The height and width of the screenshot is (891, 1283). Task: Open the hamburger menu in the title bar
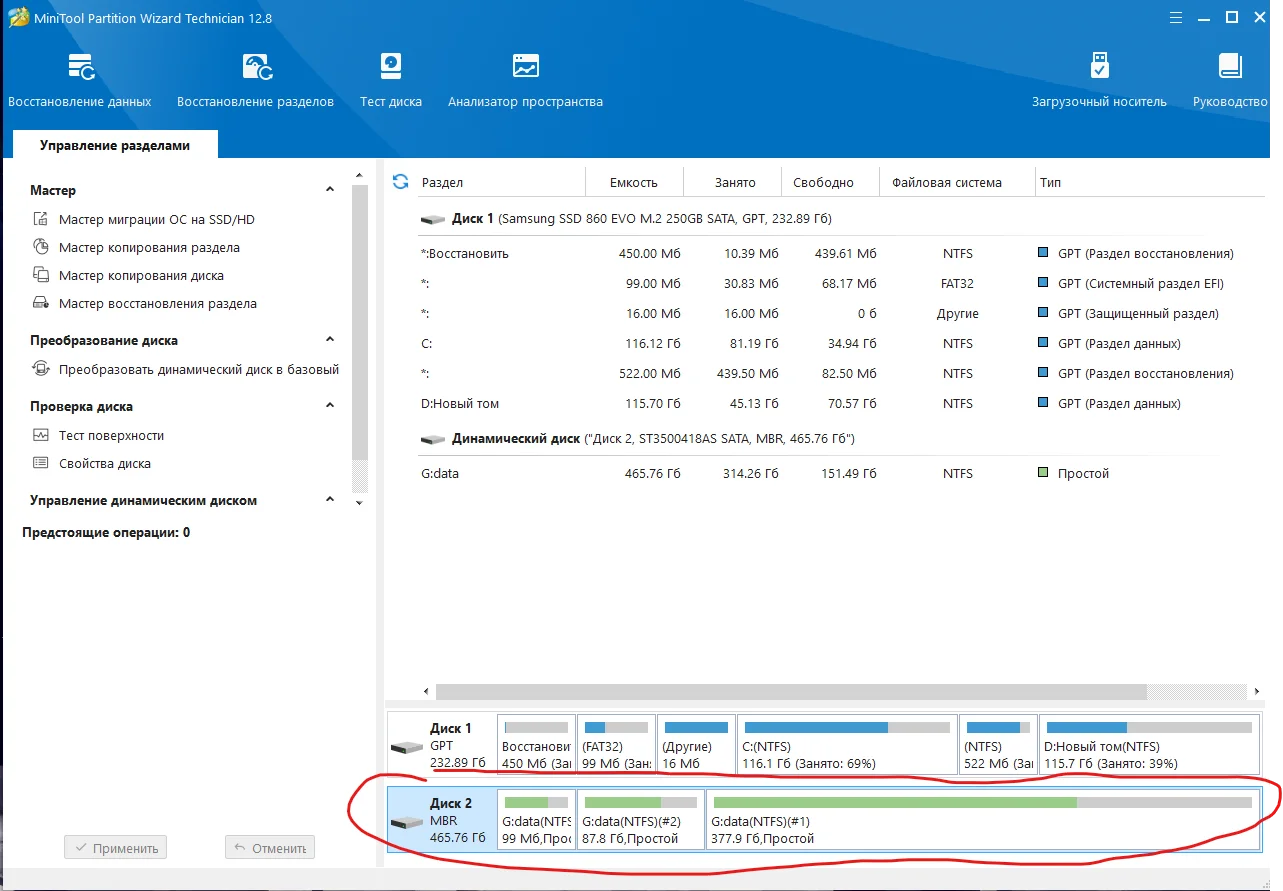[x=1176, y=17]
